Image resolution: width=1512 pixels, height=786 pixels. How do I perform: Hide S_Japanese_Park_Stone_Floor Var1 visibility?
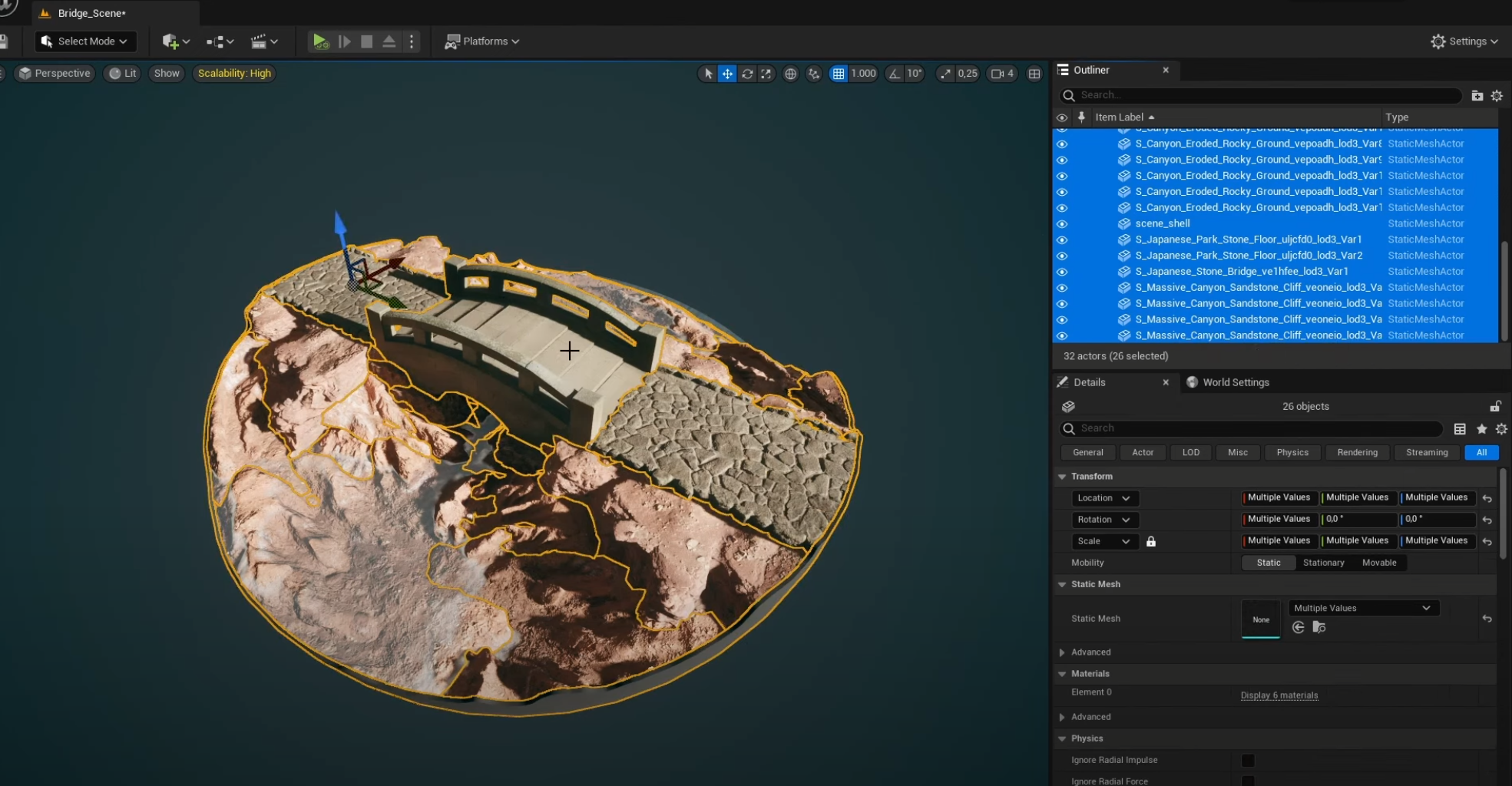[x=1062, y=240]
